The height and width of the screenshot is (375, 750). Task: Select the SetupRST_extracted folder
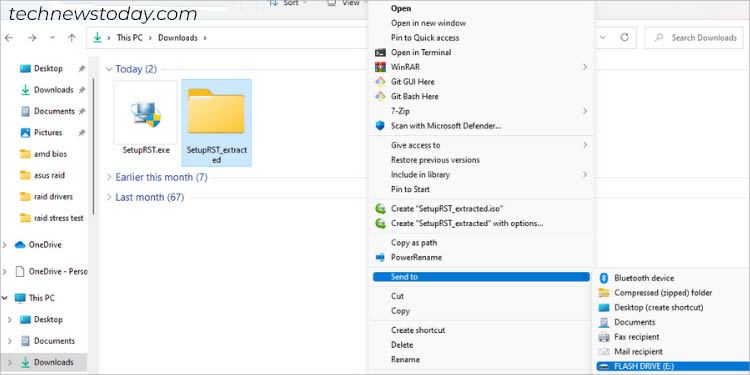point(217,122)
